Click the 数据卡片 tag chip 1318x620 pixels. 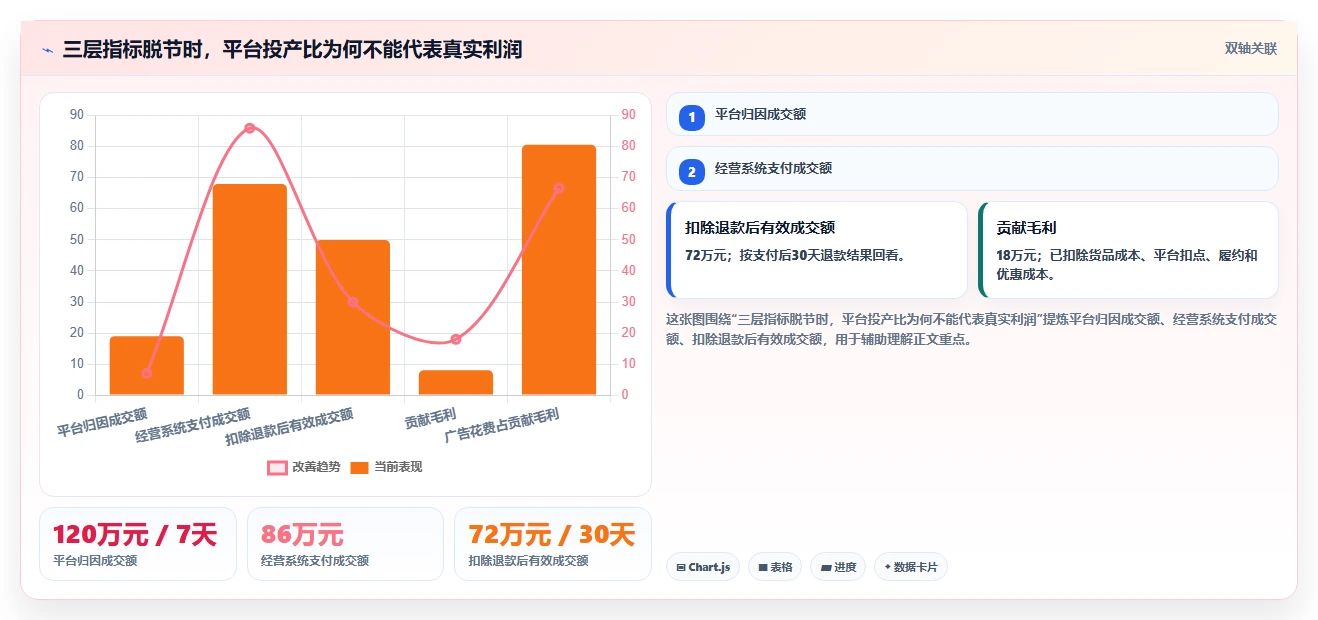[x=910, y=567]
